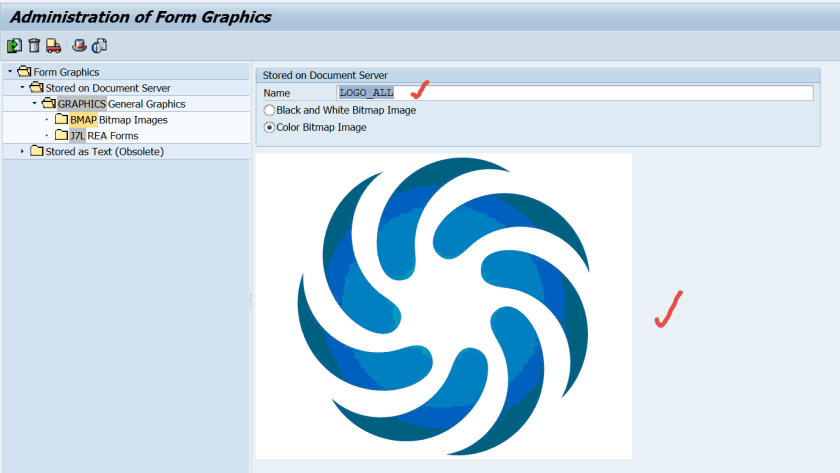Click the 'Name' field label
This screenshot has width=840, height=473.
pyautogui.click(x=276, y=93)
